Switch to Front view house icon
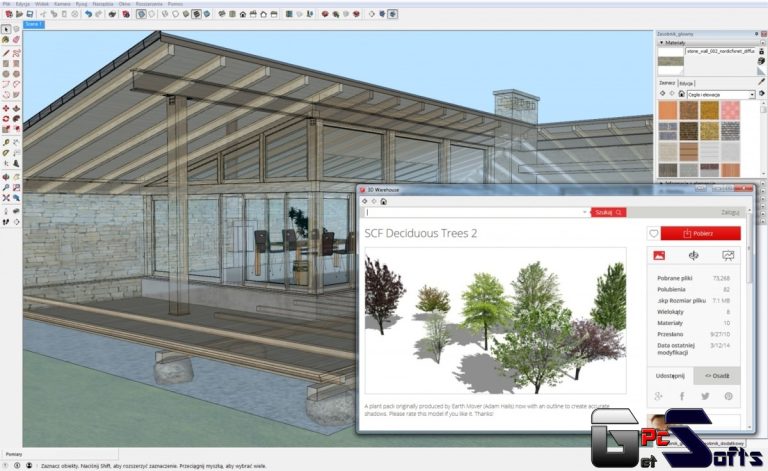768x471 pixels. pos(243,14)
